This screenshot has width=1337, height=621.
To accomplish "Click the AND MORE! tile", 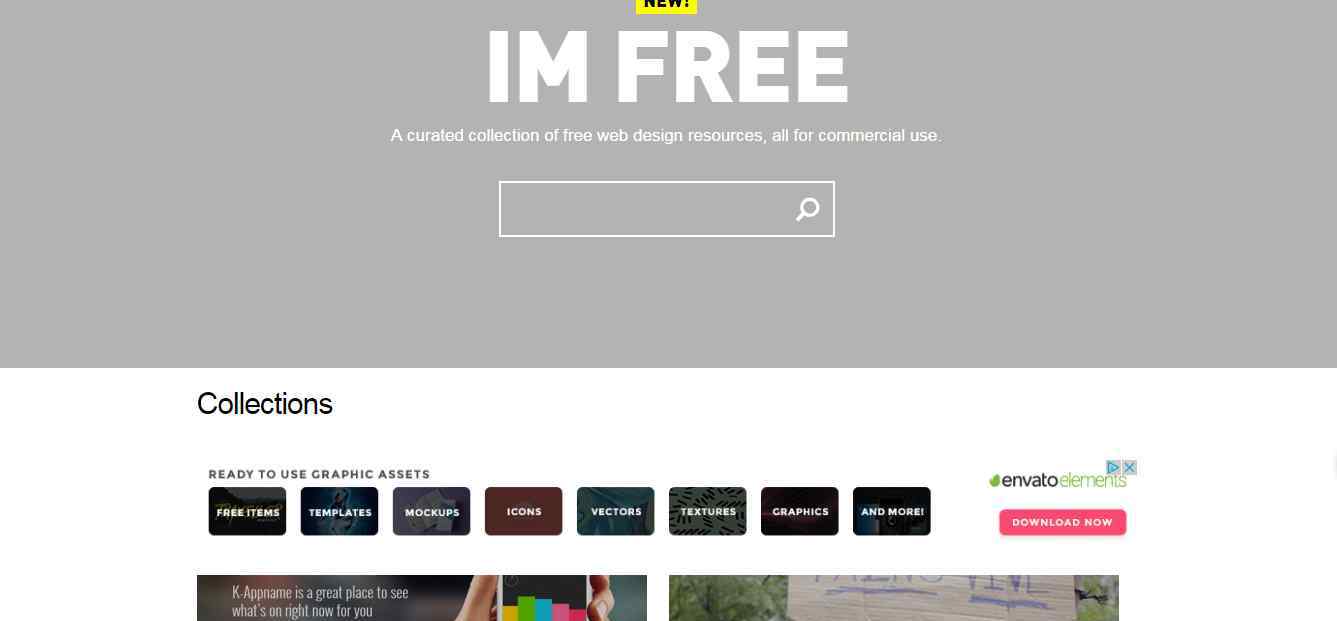I will (891, 511).
